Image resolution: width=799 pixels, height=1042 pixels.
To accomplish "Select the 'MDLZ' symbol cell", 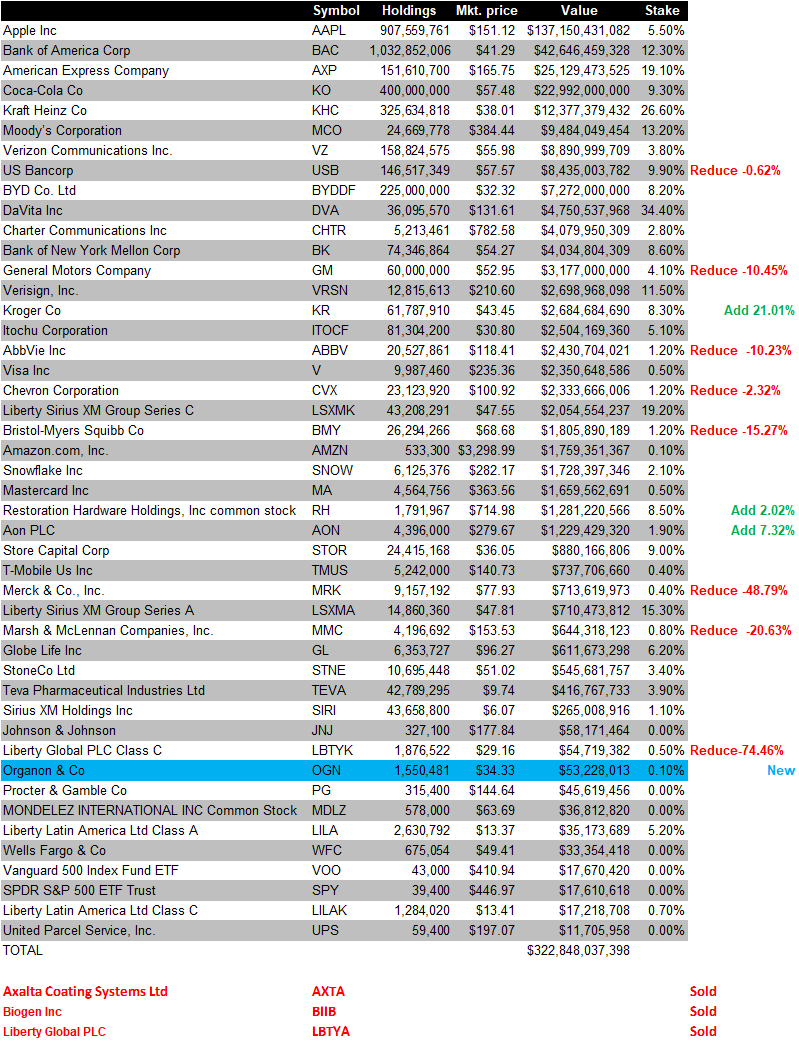I will tap(330, 810).
